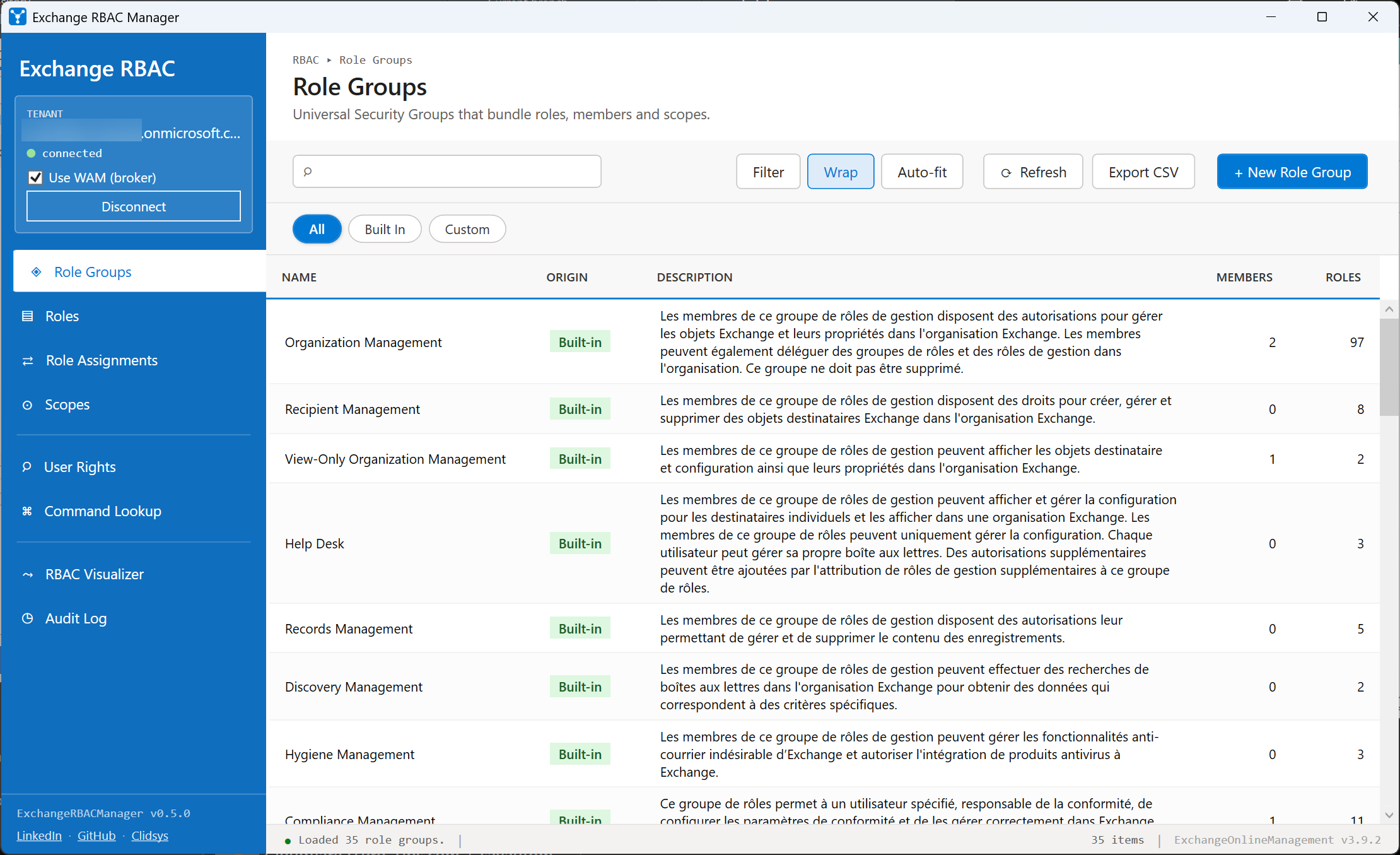Click the ExchangeOnlineManagement v3.9.2 status text

1278,840
